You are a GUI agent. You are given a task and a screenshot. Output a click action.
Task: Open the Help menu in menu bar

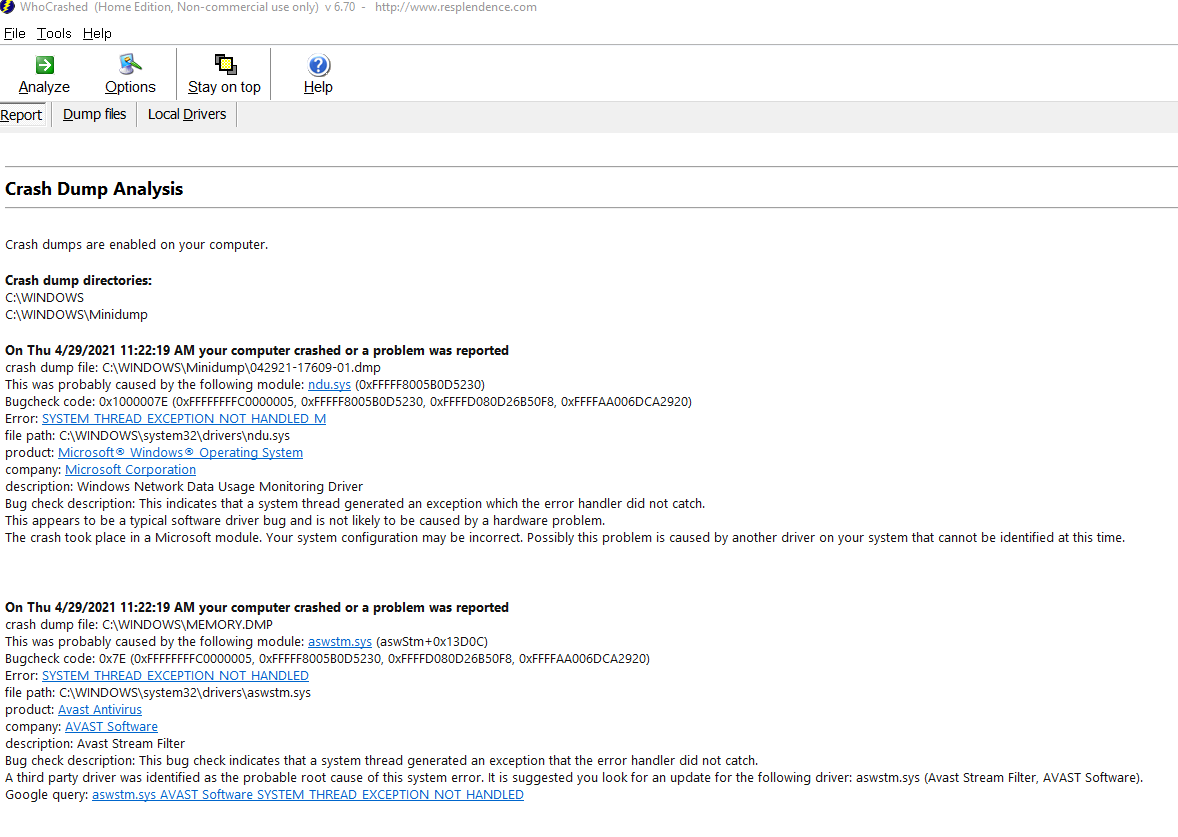point(97,33)
